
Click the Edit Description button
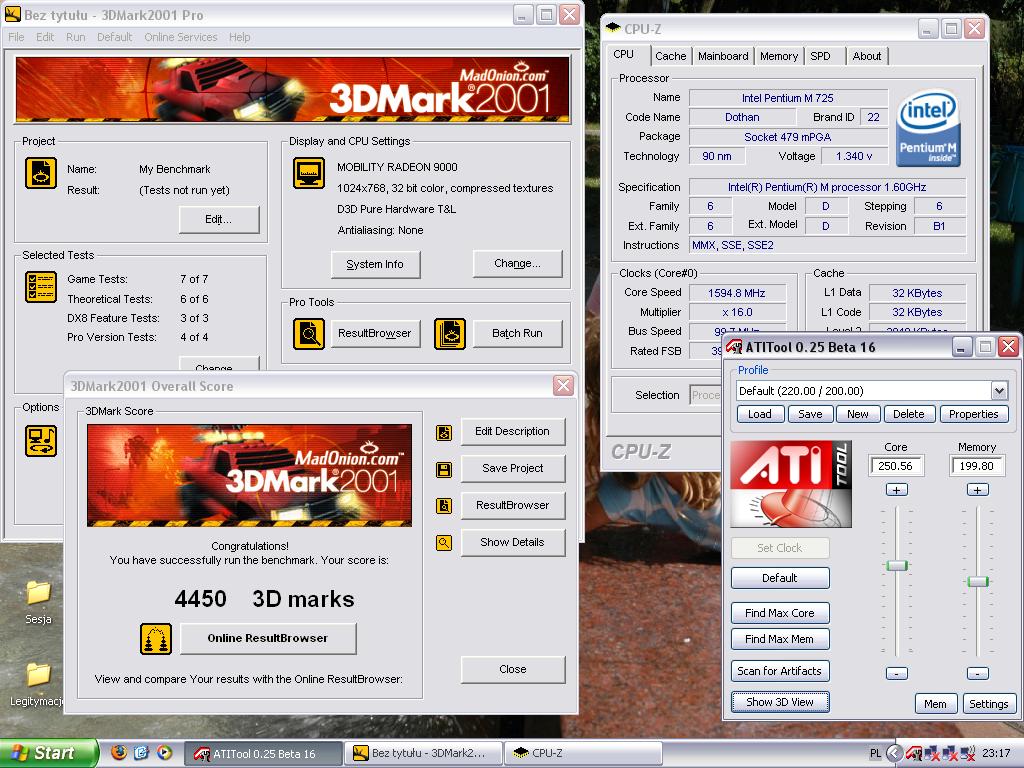coord(513,432)
